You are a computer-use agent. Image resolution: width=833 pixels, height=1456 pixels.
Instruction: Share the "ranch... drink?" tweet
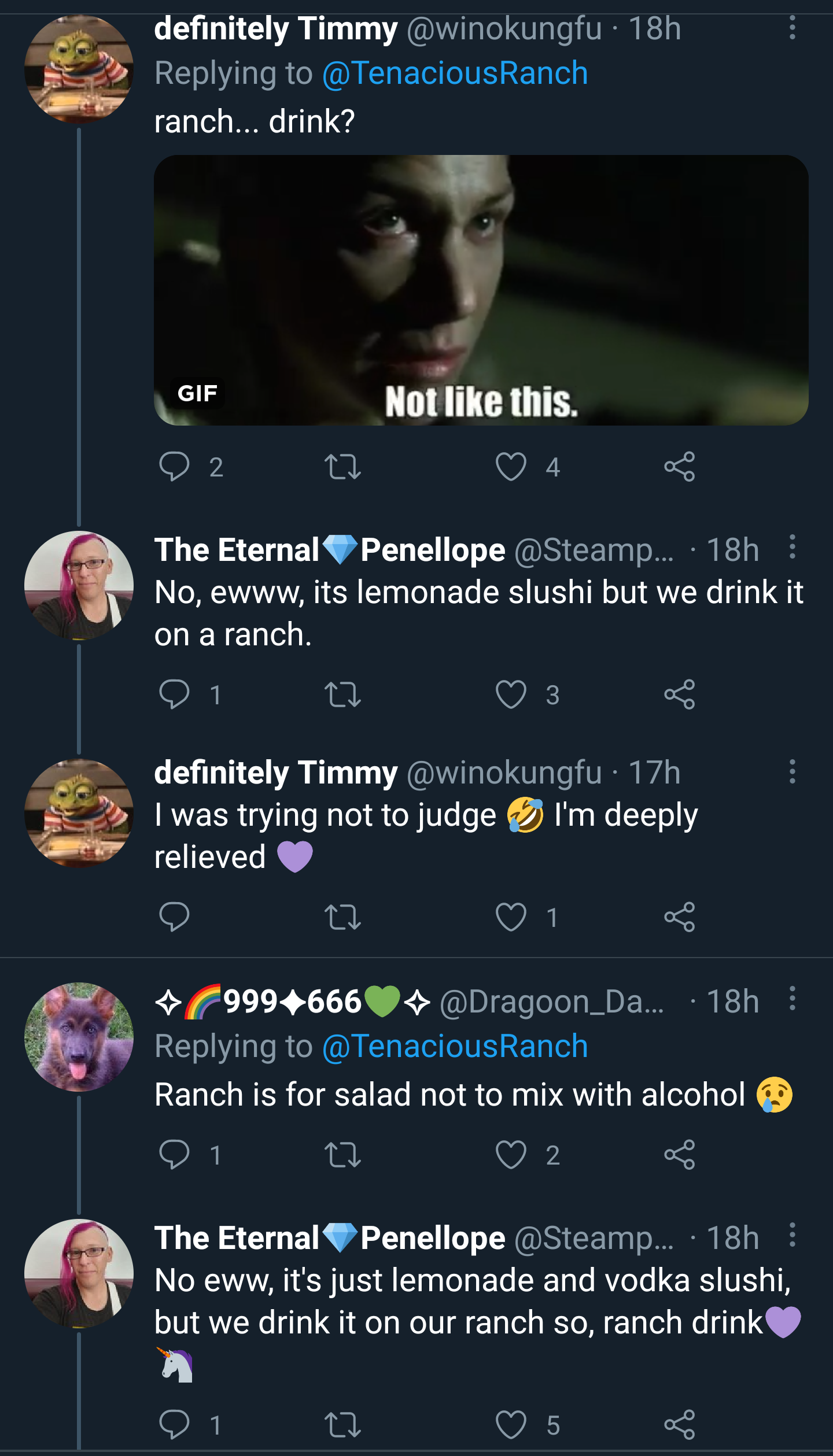point(679,467)
